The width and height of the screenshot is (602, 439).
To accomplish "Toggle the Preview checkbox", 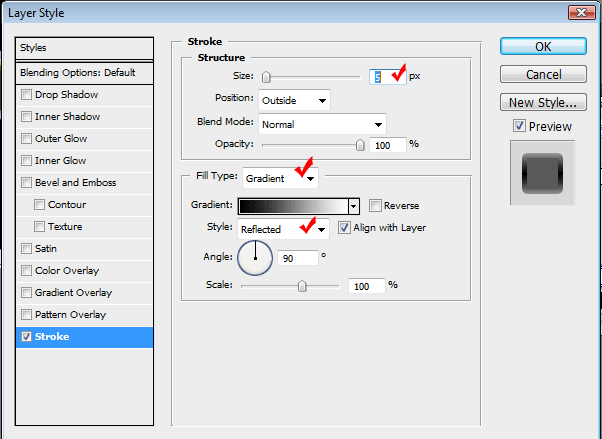I will pyautogui.click(x=519, y=126).
